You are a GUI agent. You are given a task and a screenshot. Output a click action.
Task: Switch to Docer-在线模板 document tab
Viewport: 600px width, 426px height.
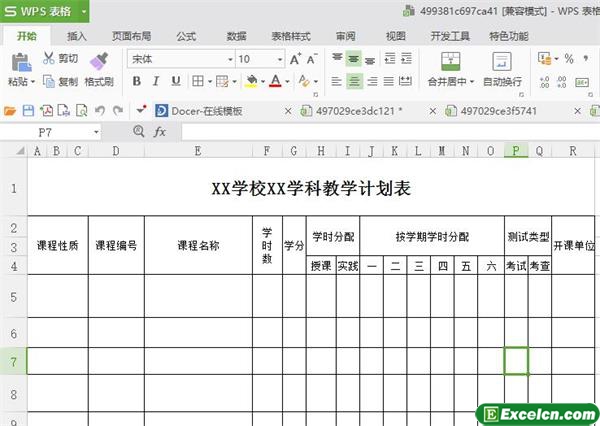pos(207,111)
